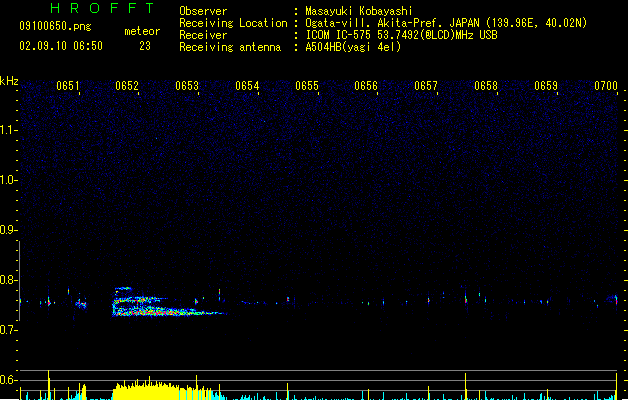Screen dimensions: 629x400
Task: Click the 0653 time marker
Action: click(187, 86)
